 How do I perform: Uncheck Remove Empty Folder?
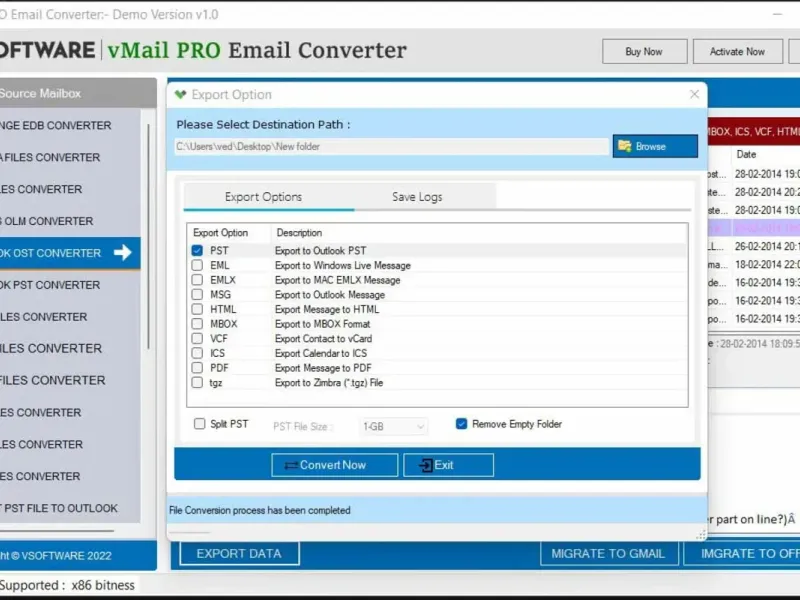click(x=461, y=424)
